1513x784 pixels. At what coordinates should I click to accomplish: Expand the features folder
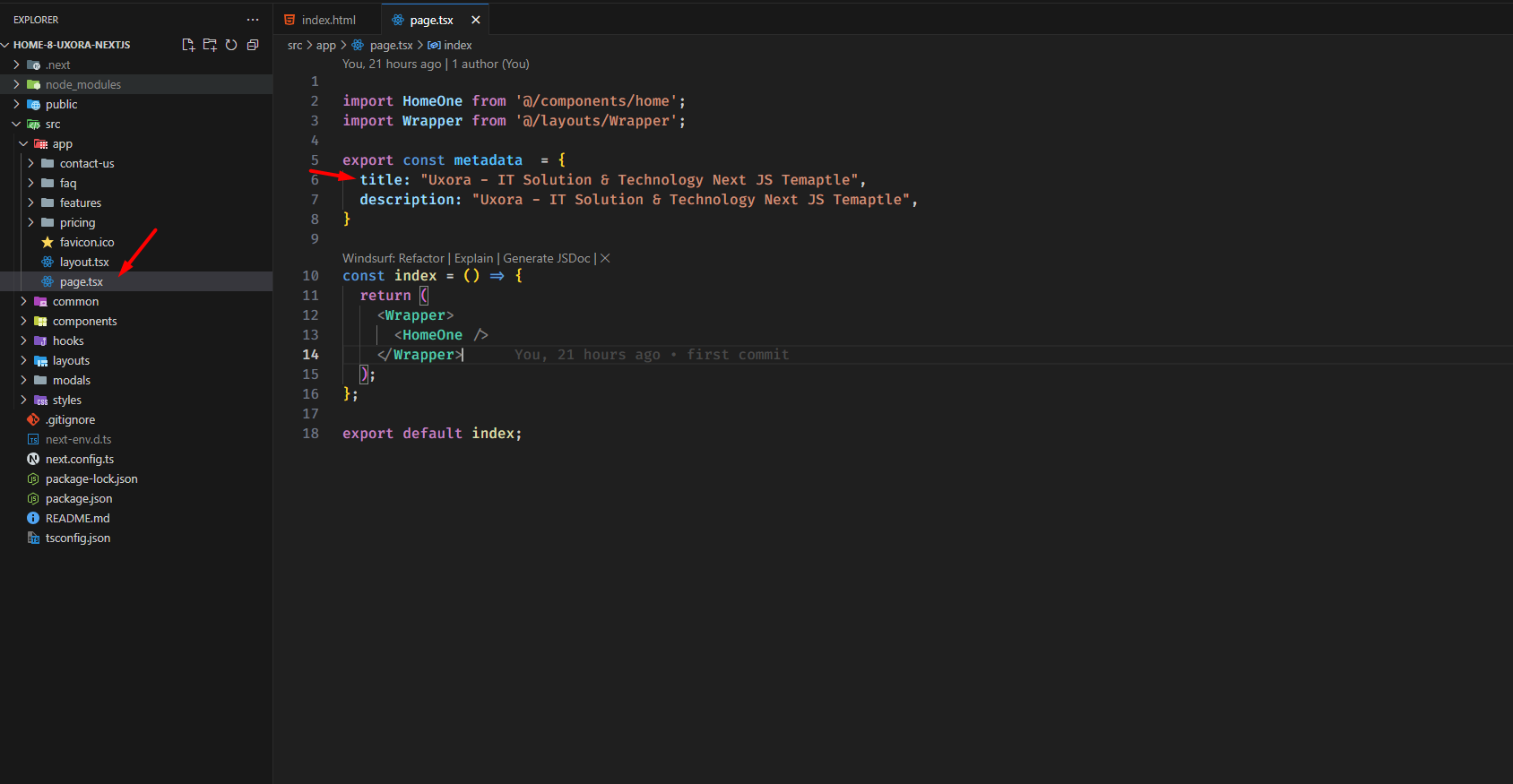pos(30,202)
